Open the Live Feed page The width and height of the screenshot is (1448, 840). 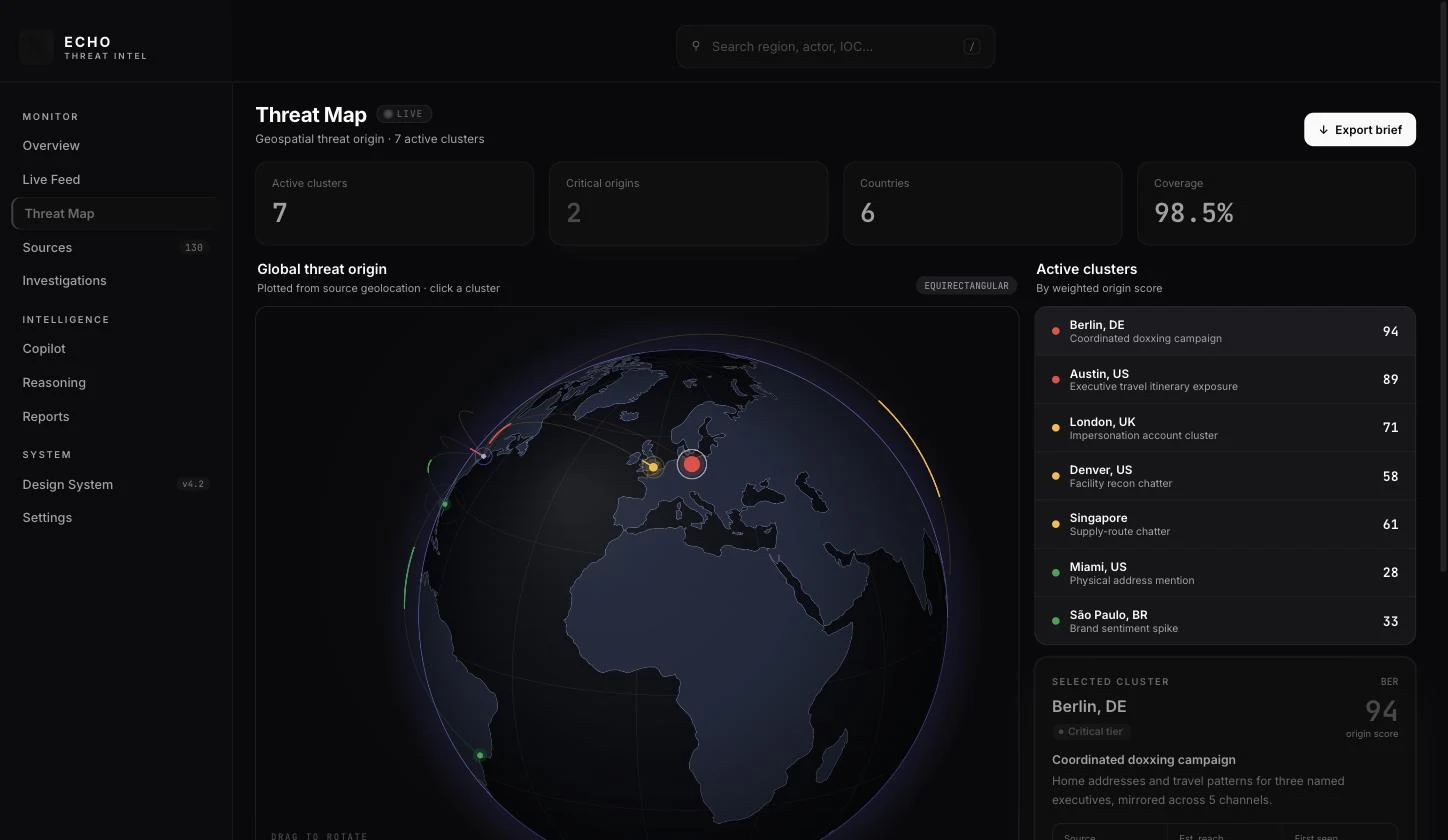tap(115, 180)
